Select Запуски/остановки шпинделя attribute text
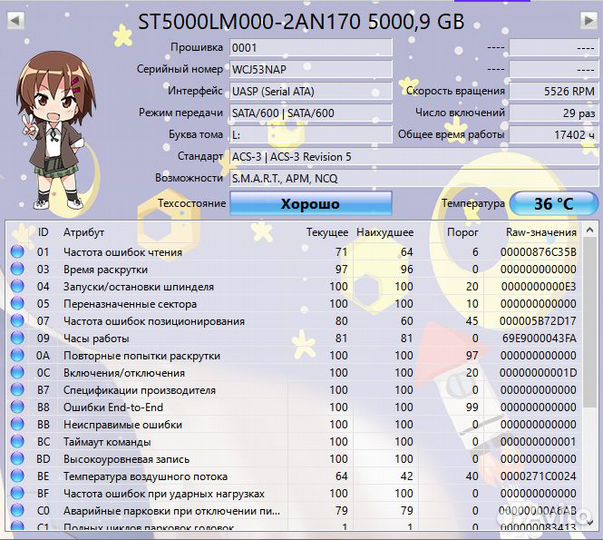603x540 pixels. coord(138,287)
